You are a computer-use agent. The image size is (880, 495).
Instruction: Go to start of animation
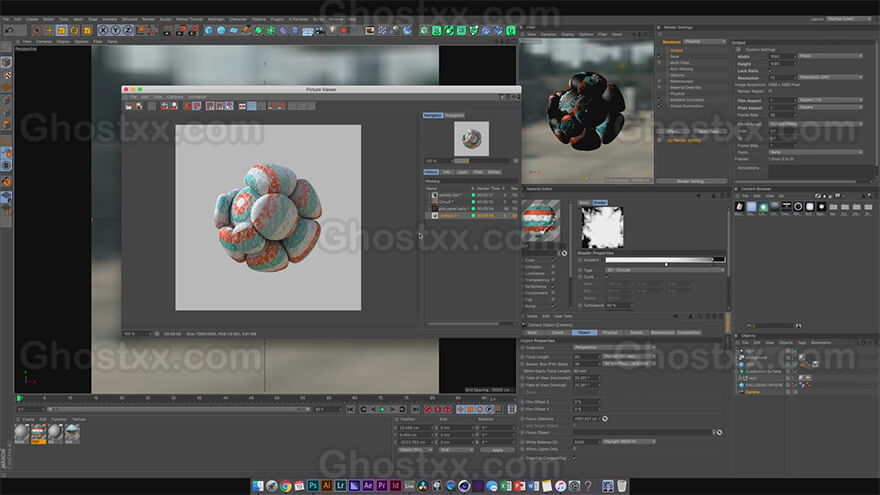(x=350, y=410)
